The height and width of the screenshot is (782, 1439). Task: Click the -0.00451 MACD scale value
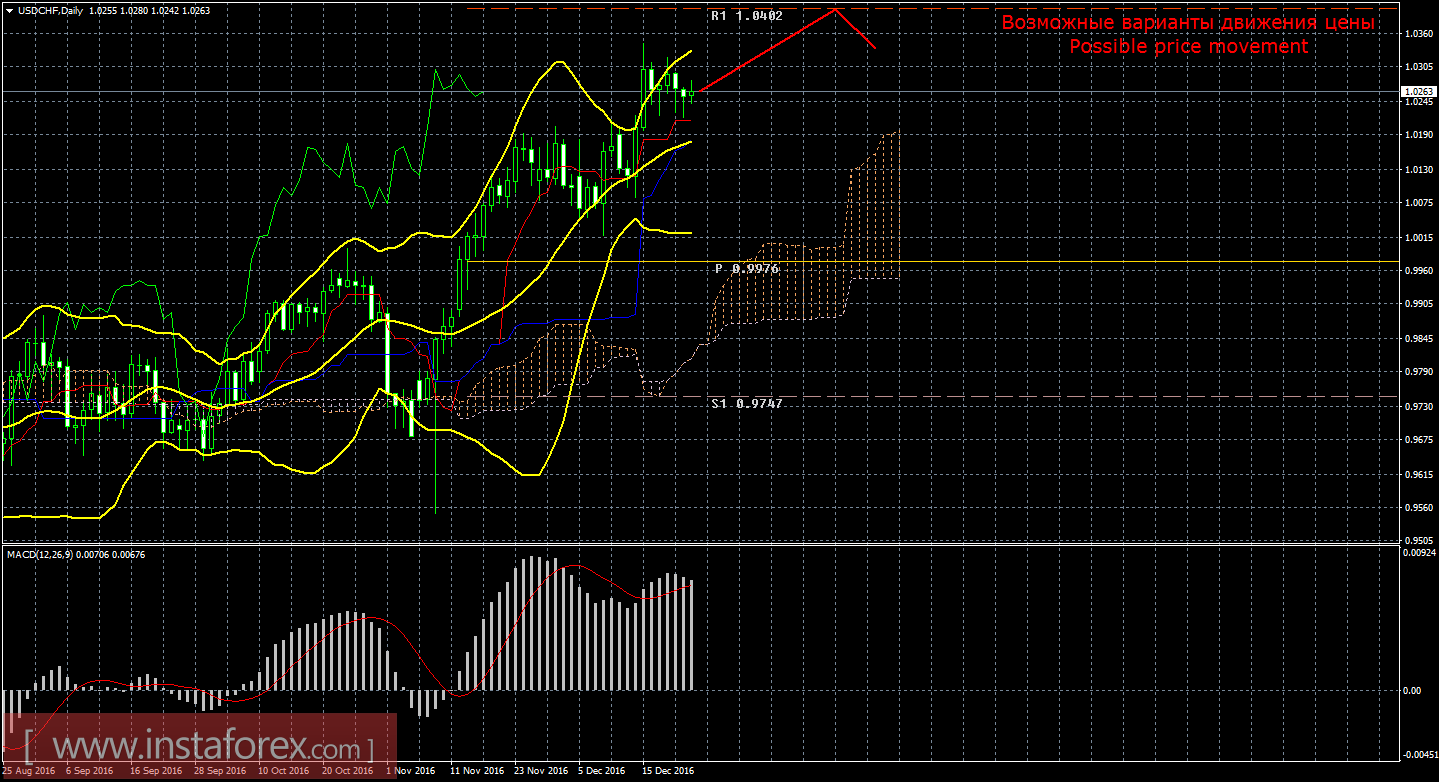click(1420, 755)
